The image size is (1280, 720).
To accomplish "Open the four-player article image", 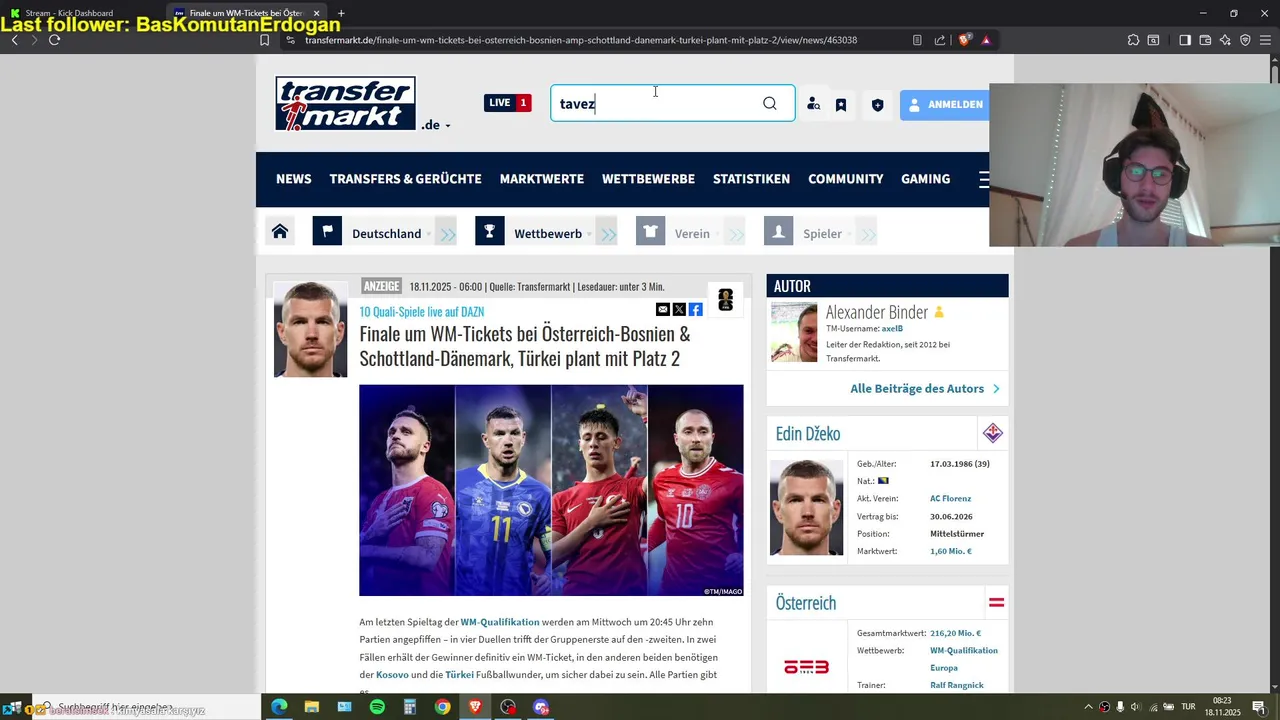I will (551, 490).
